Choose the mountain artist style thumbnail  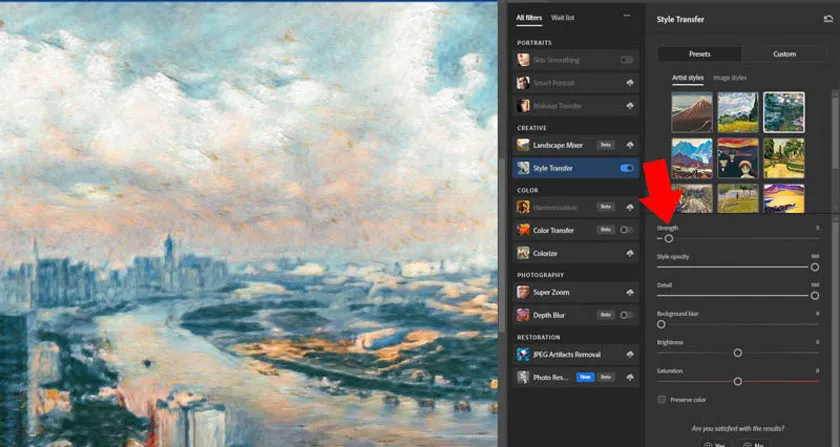pyautogui.click(x=693, y=112)
